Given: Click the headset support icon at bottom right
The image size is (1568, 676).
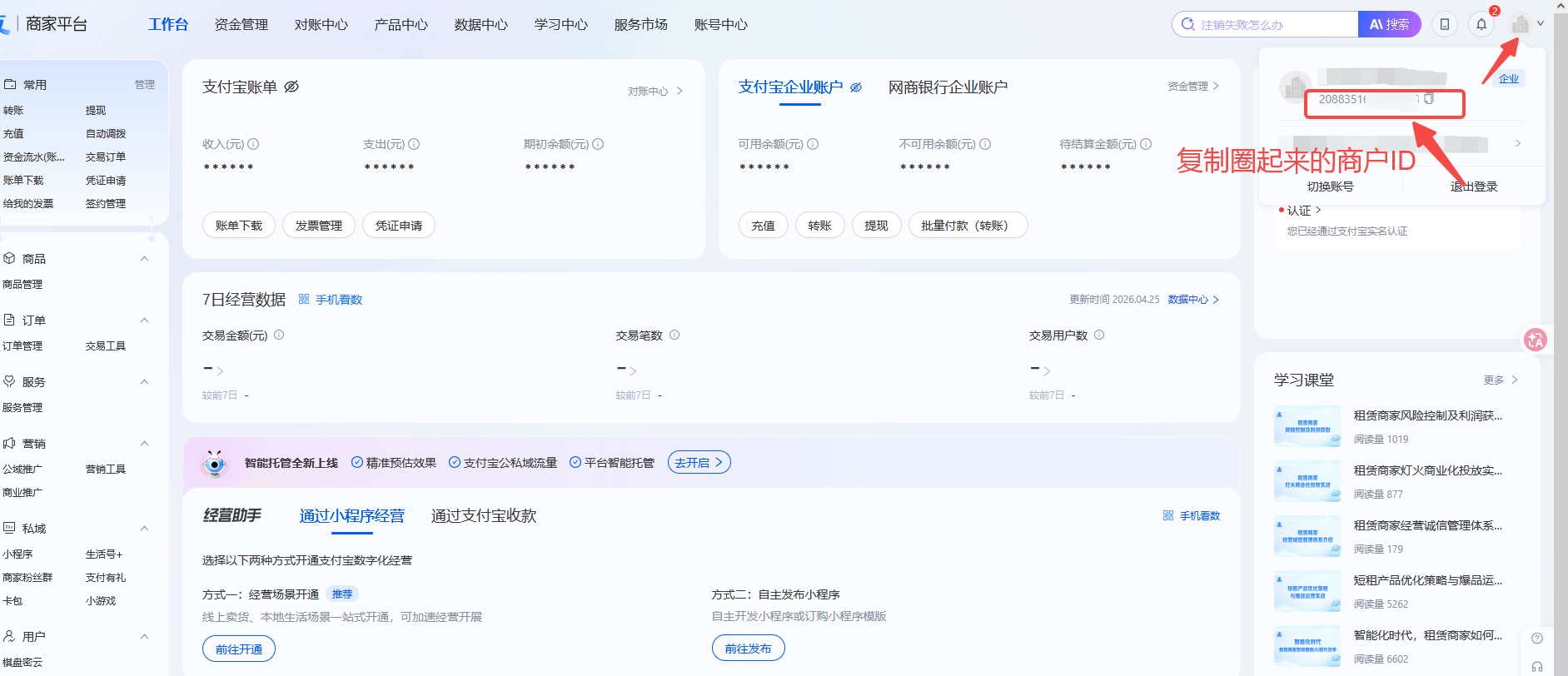Looking at the screenshot, I should click(x=1537, y=667).
